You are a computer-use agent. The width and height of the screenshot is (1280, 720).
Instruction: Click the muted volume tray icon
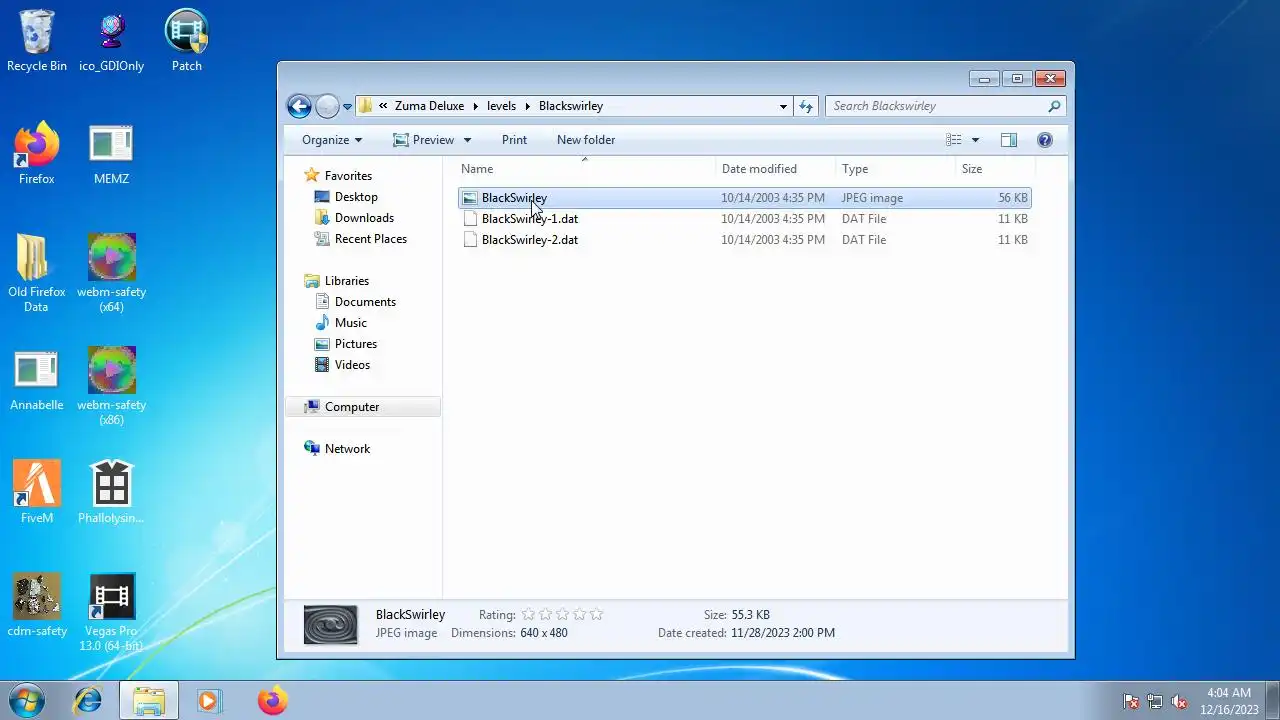[x=1179, y=702]
